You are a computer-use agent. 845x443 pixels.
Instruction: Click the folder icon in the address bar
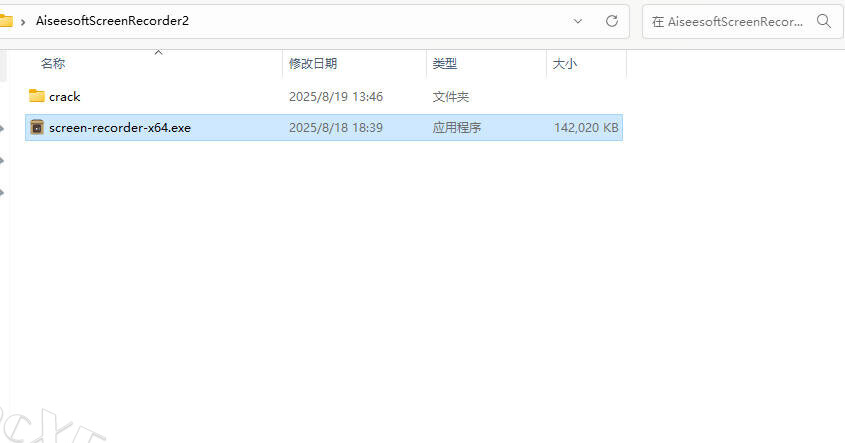point(6,21)
